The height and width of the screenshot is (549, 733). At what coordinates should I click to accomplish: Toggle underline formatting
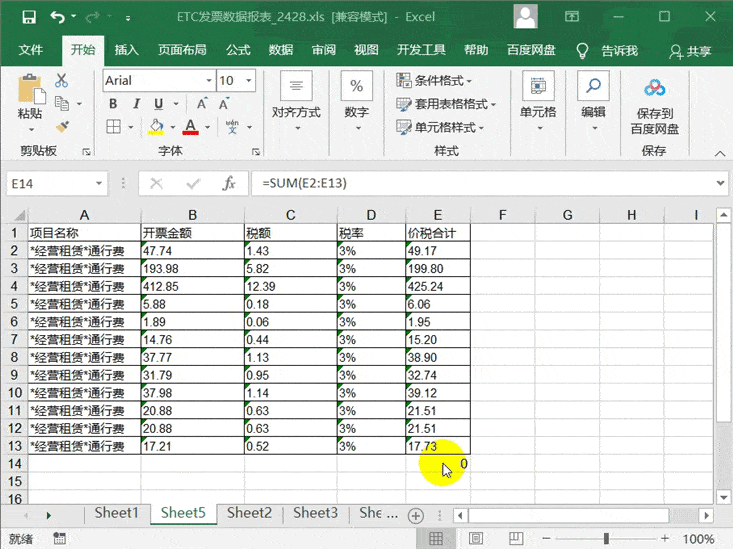[x=159, y=104]
